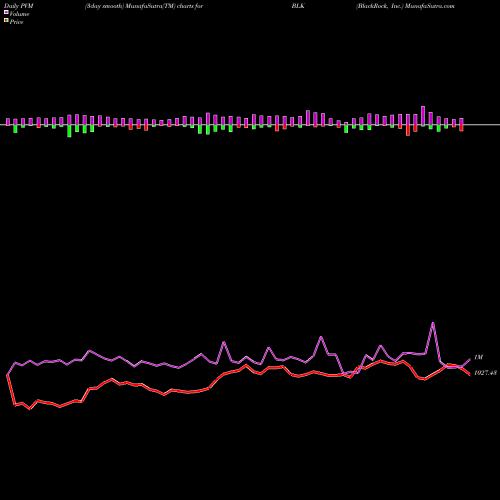Click the '(BlackRock, Inc.) MunafaSutra.com' text
Image resolution: width=500 pixels, height=500 pixels.
point(405,6)
